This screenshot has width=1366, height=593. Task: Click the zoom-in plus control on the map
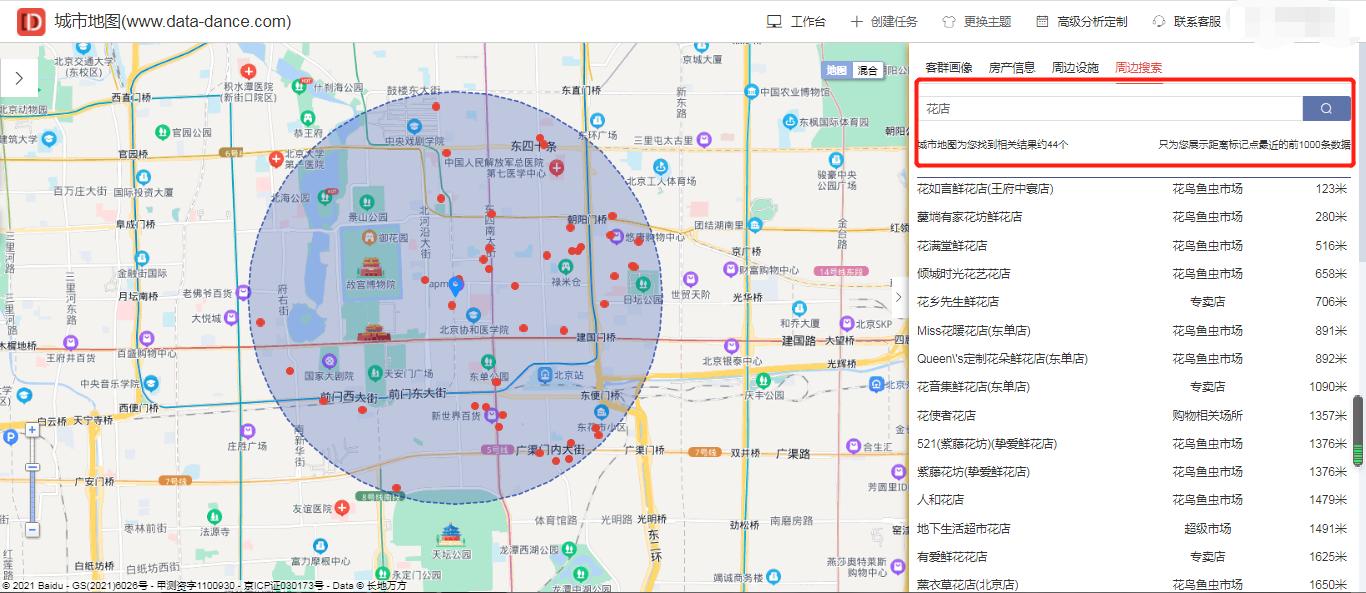[32, 429]
